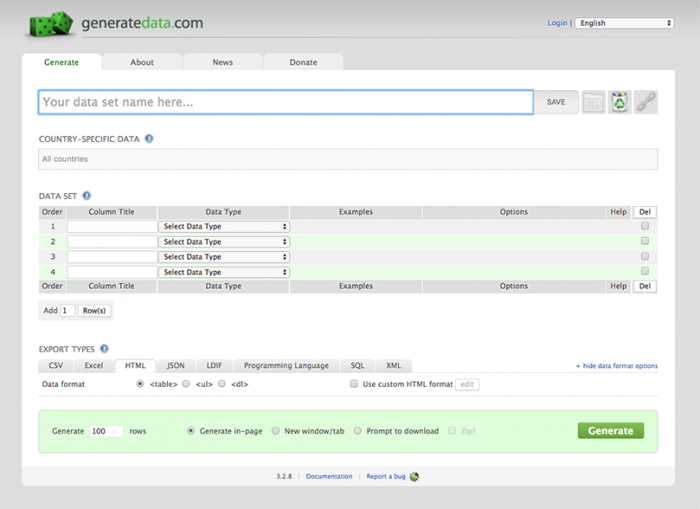Select the Prompt to download radio option
Screen dimensions: 700x509
pyautogui.click(x=358, y=431)
